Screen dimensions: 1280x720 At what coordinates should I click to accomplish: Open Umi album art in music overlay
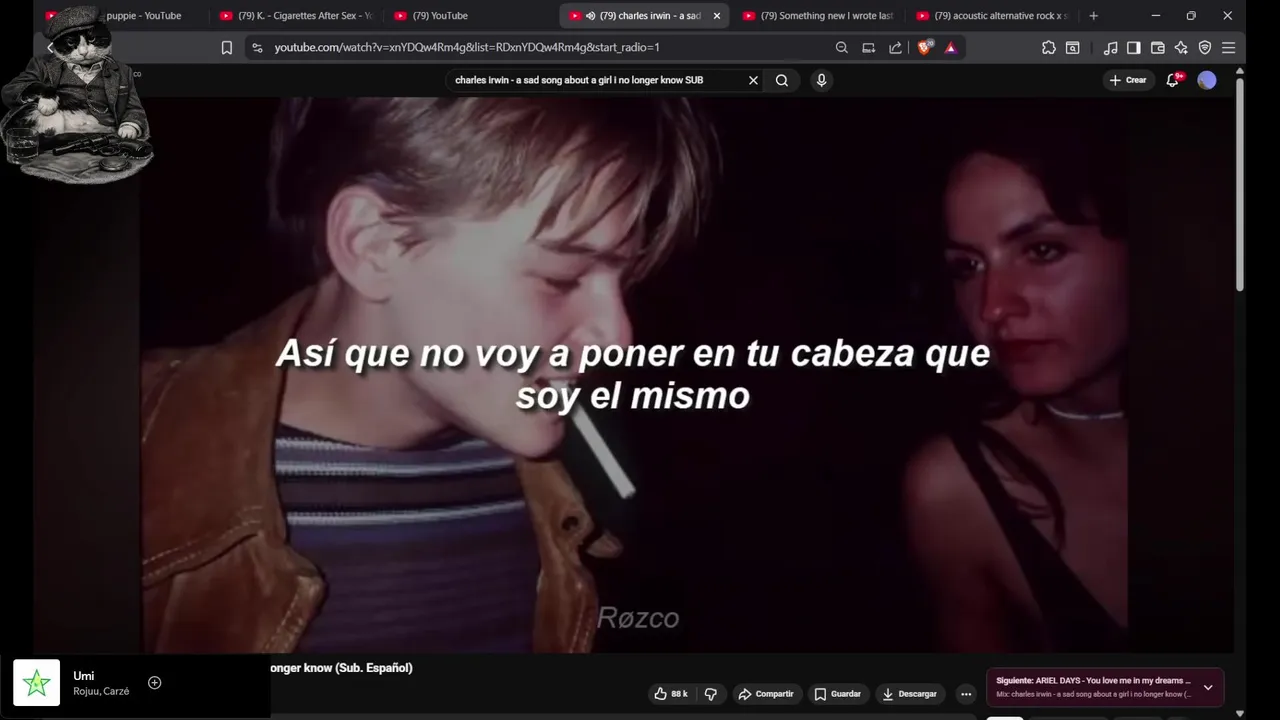pyautogui.click(x=37, y=683)
